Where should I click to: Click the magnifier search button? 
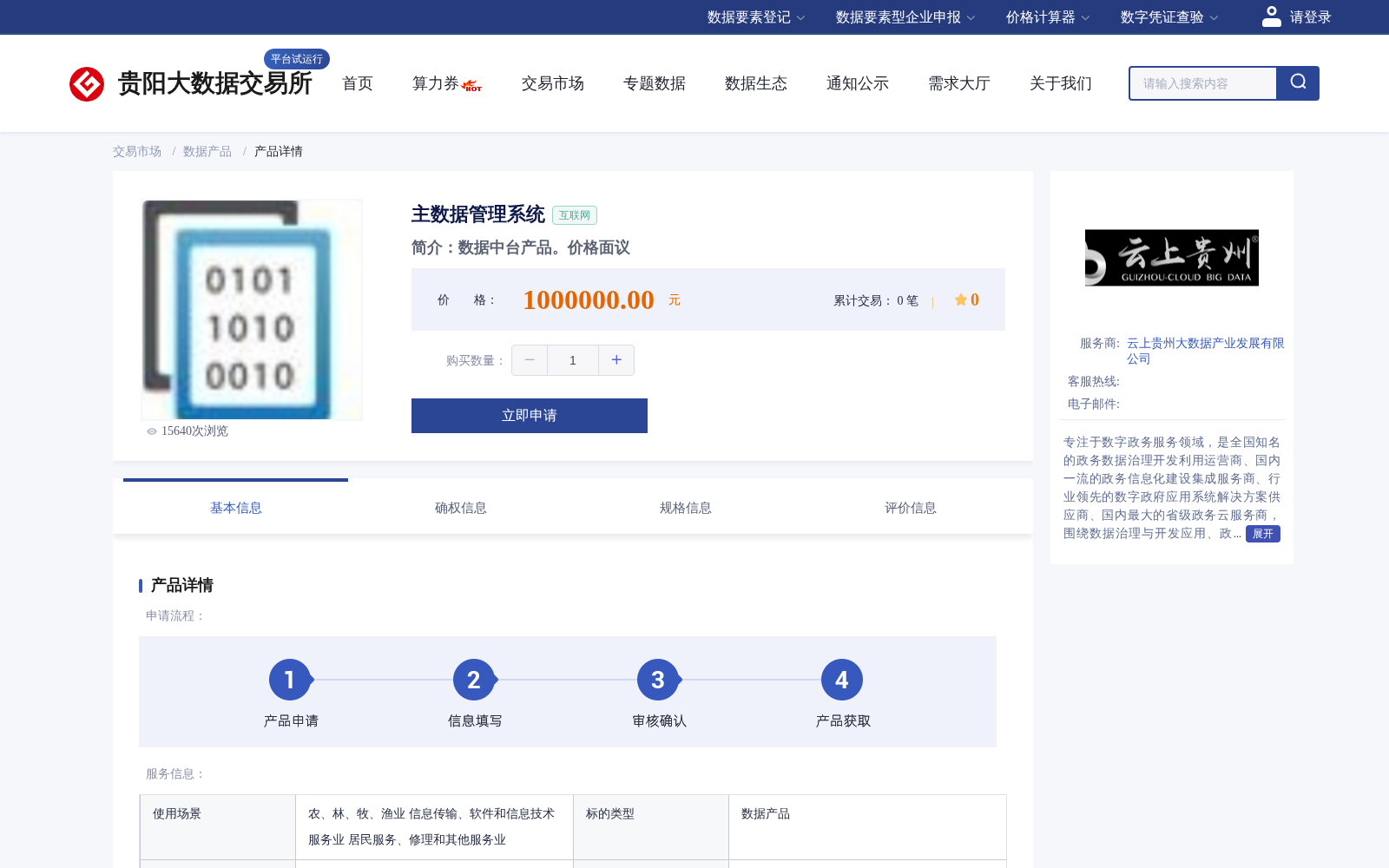click(1298, 83)
